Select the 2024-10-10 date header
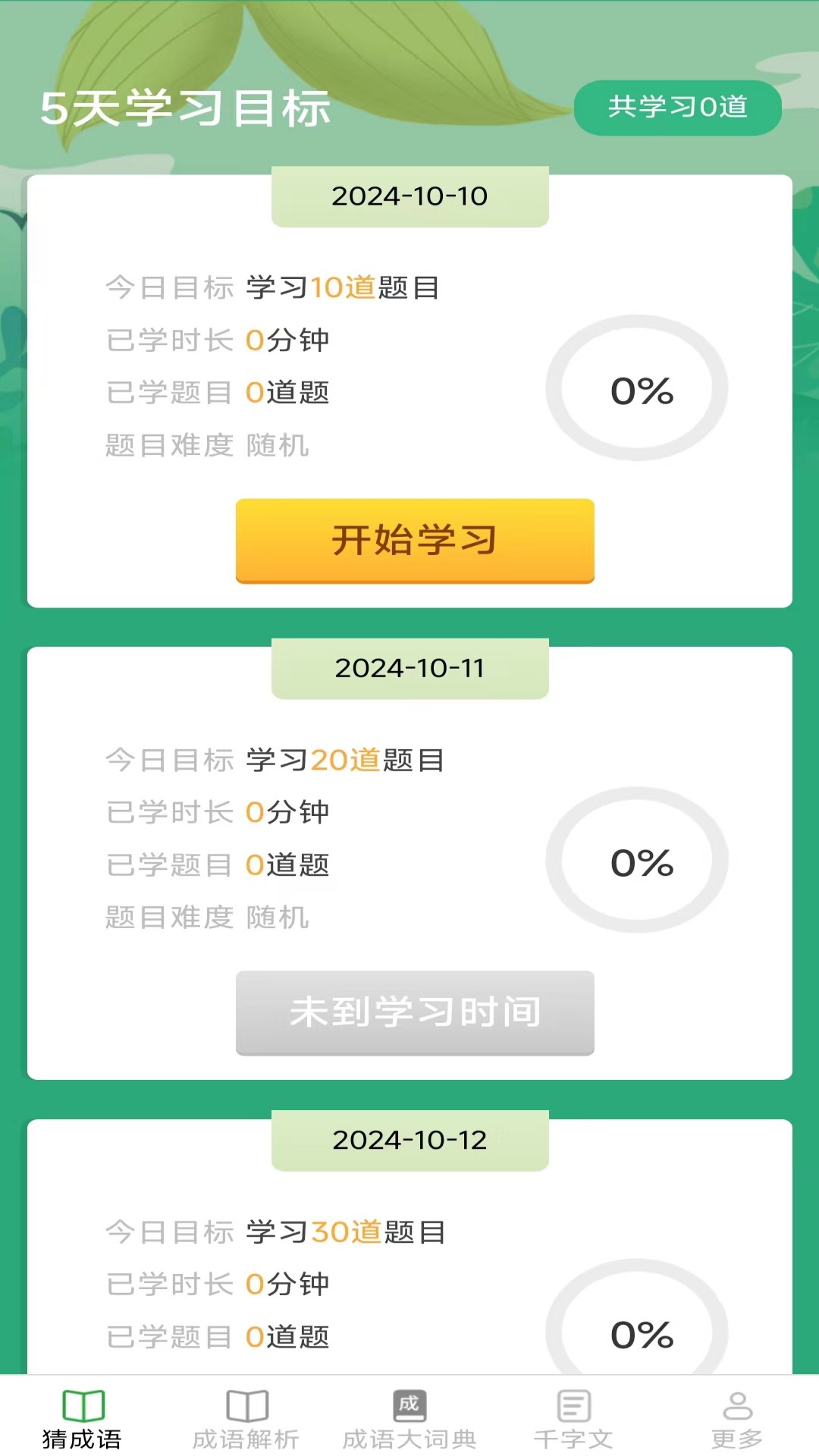Image resolution: width=819 pixels, height=1456 pixels. click(x=409, y=196)
